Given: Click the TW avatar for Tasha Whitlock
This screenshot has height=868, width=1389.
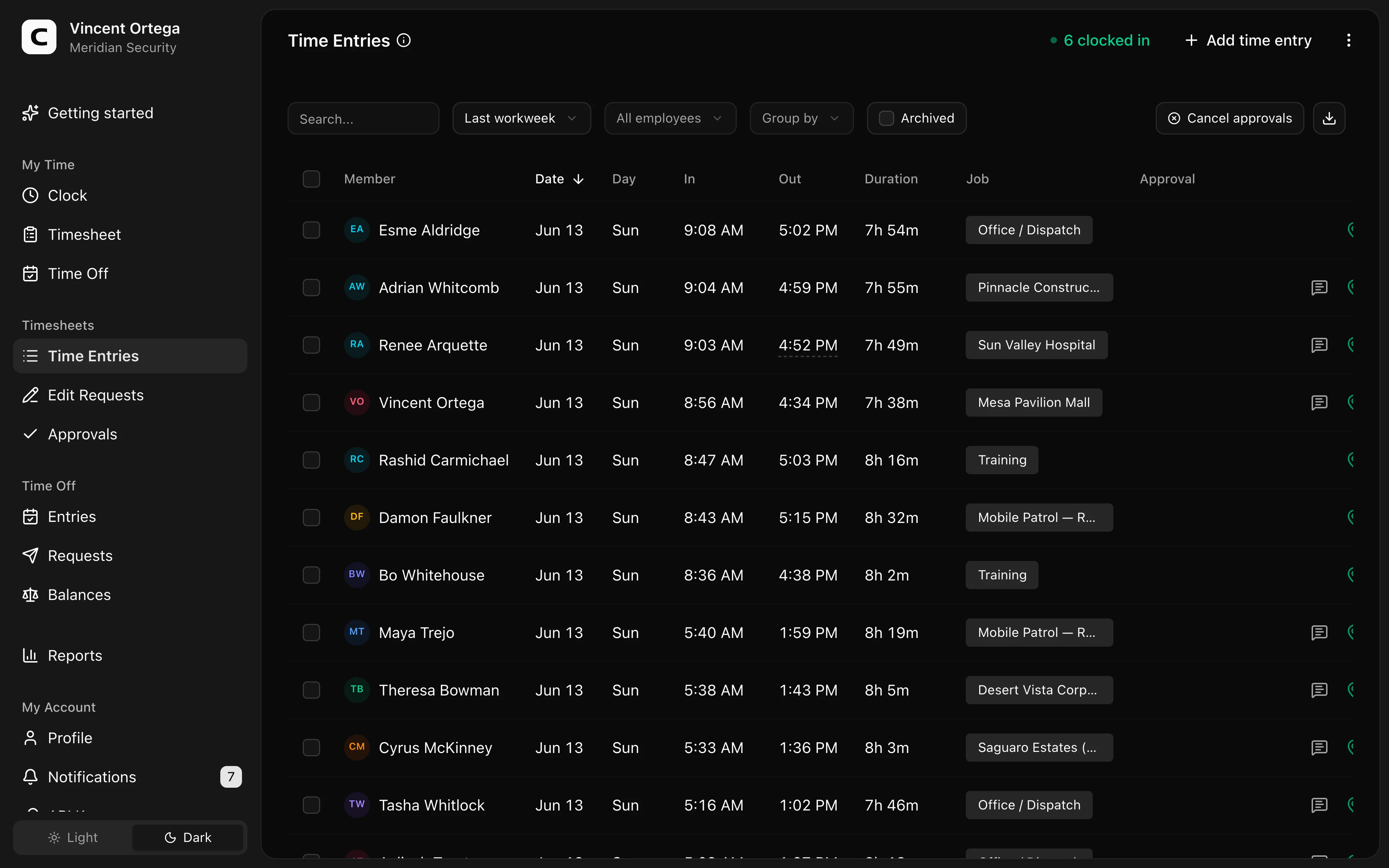Looking at the screenshot, I should pos(356,805).
